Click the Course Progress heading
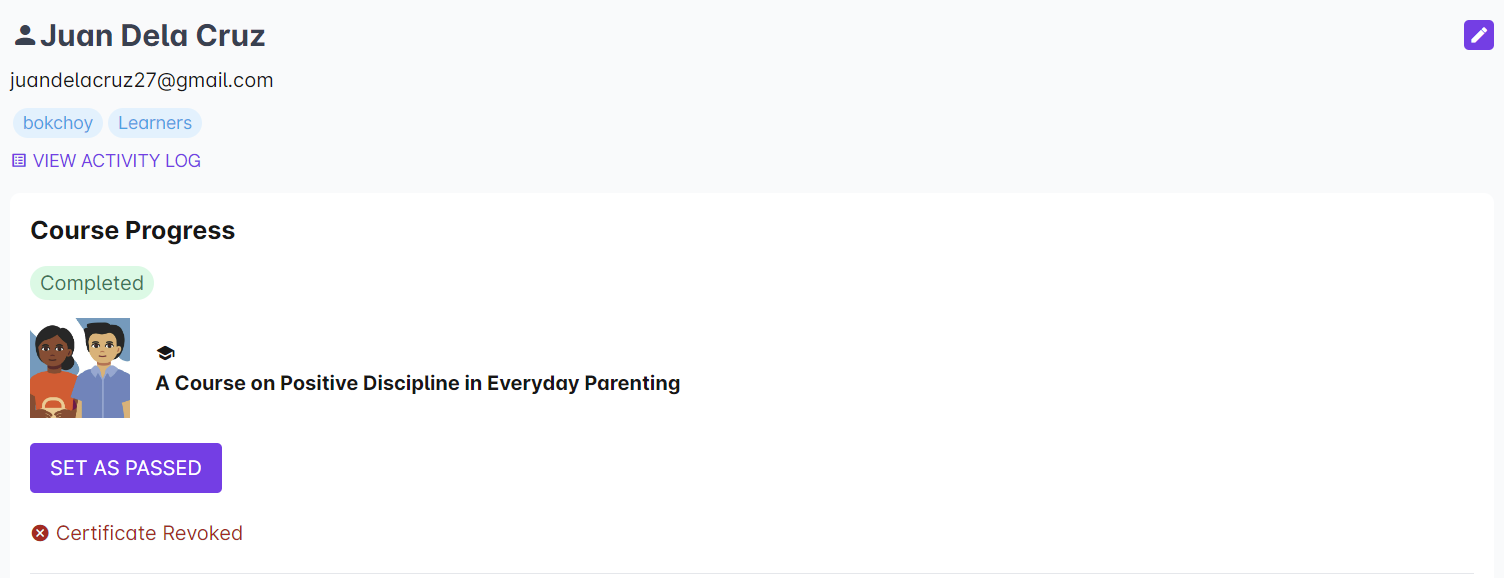Screen dimensions: 1504x578 [x=133, y=230]
